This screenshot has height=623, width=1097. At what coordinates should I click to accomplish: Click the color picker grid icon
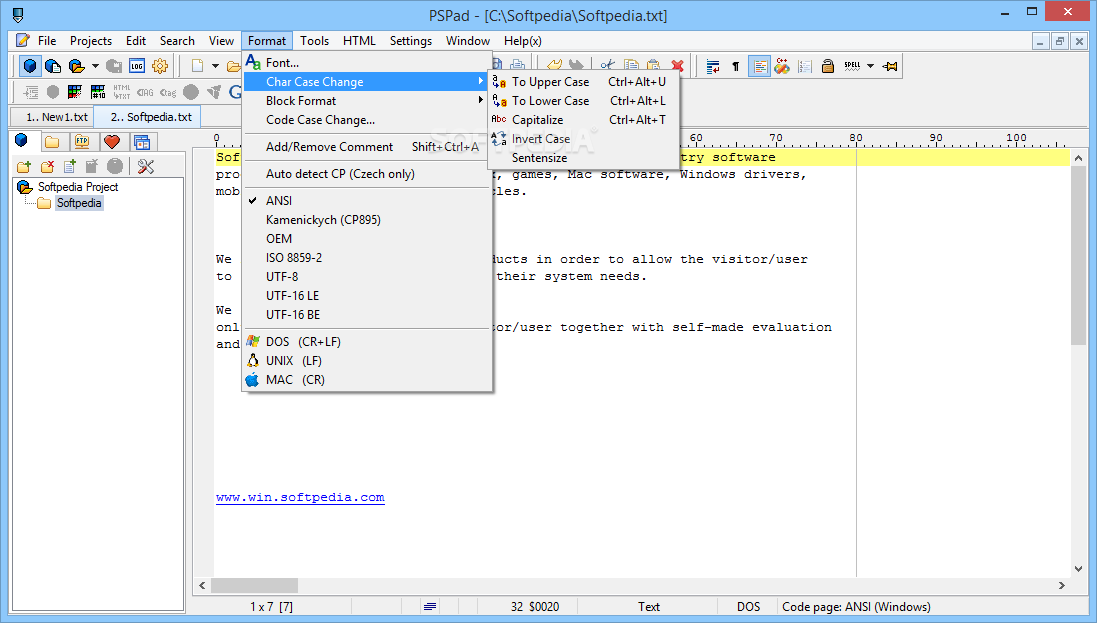coord(75,92)
